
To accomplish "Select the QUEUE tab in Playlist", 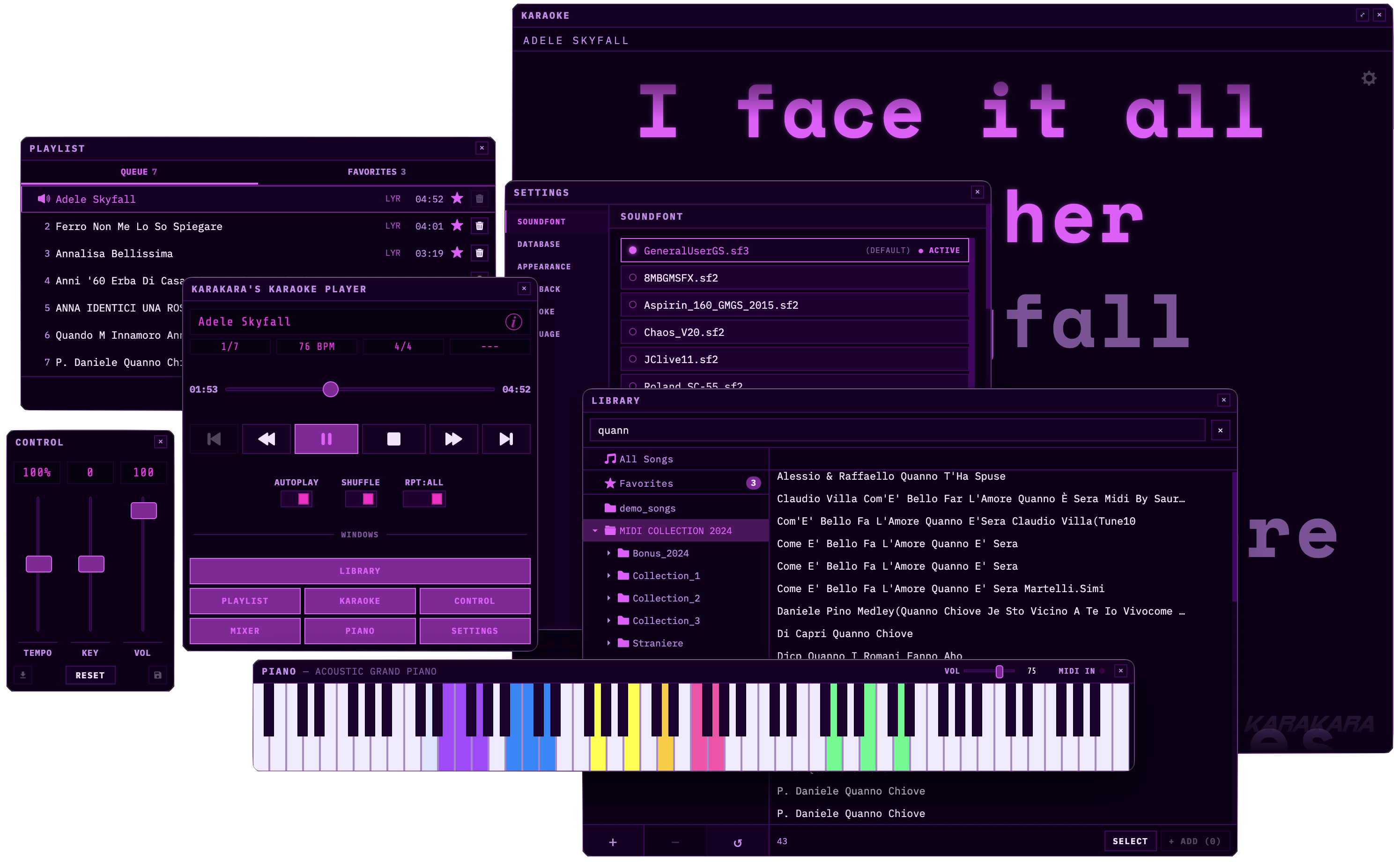I will tap(139, 172).
